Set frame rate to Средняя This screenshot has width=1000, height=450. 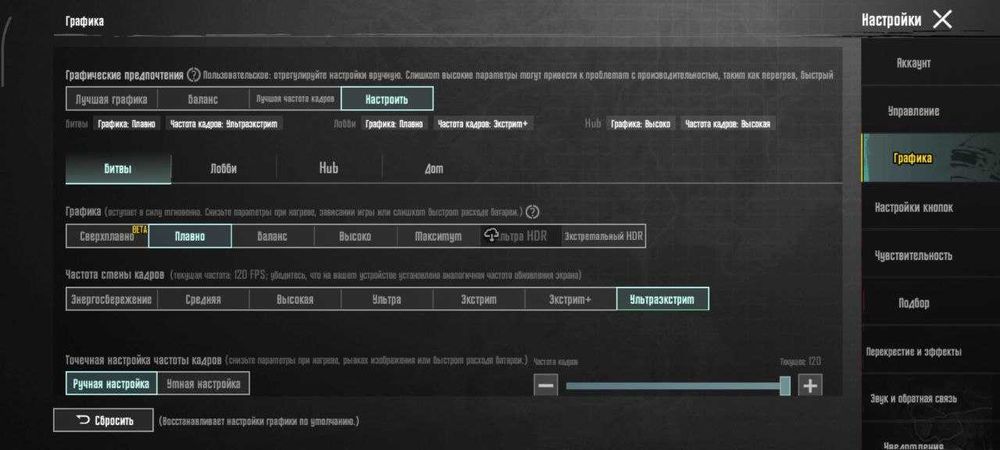[x=203, y=299]
